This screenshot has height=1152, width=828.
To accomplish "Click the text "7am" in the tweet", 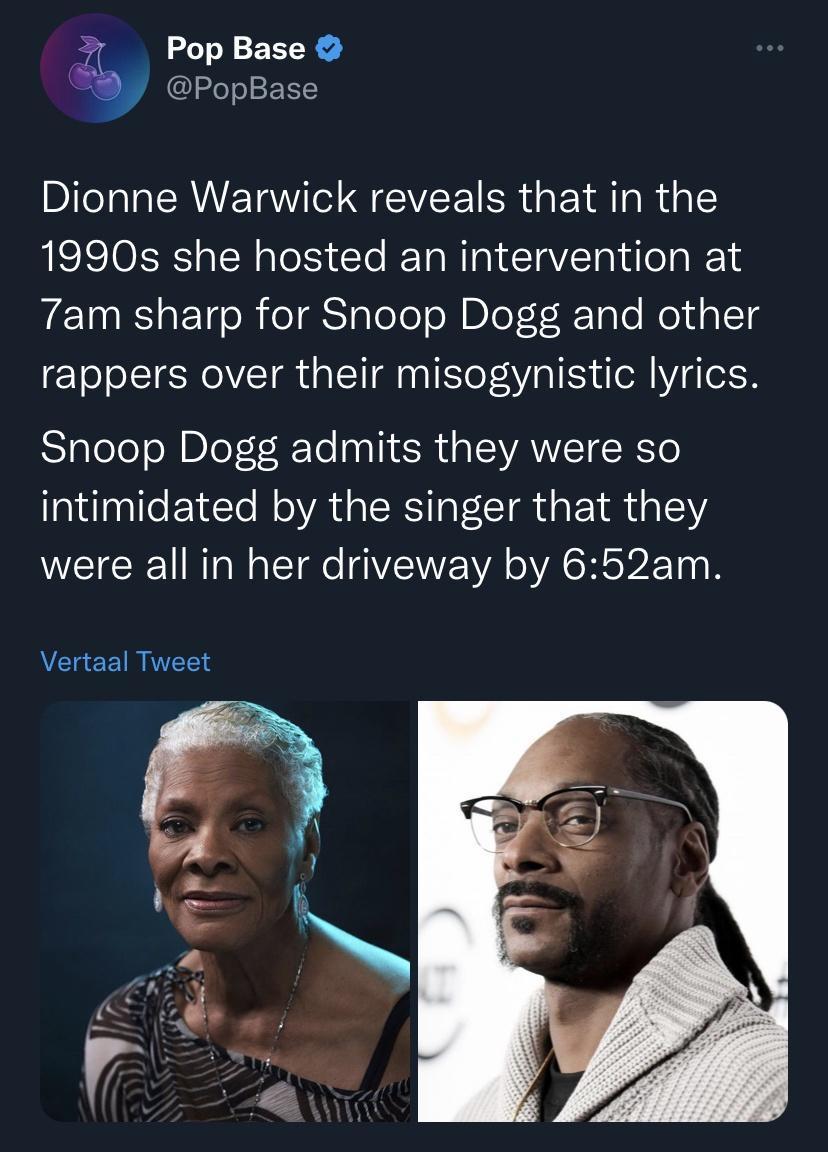I will click(x=82, y=316).
